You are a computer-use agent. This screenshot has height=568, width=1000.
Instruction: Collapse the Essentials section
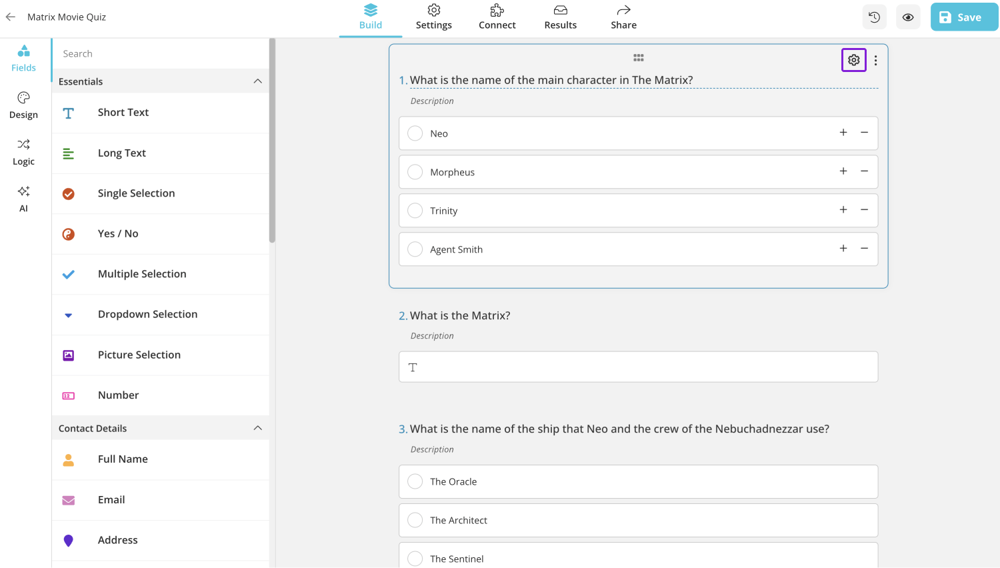[257, 81]
